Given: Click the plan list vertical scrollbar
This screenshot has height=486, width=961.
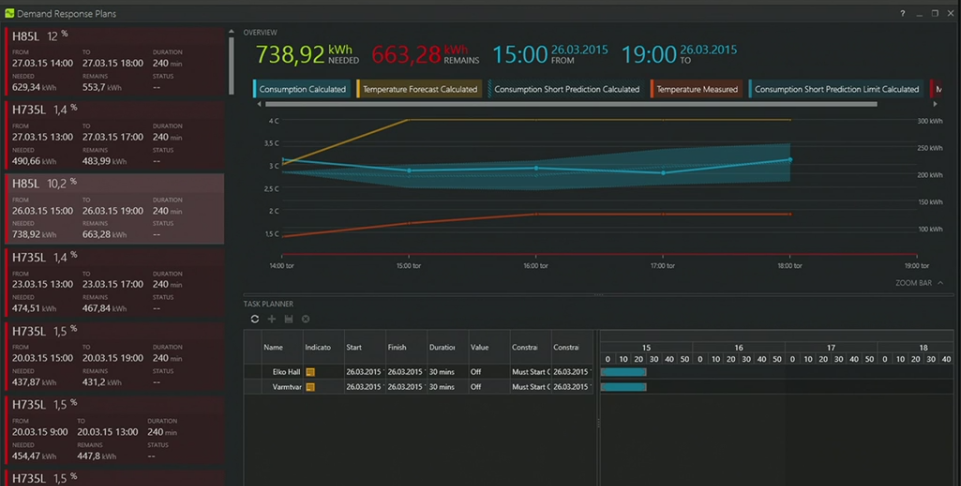Looking at the screenshot, I should pos(232,50).
